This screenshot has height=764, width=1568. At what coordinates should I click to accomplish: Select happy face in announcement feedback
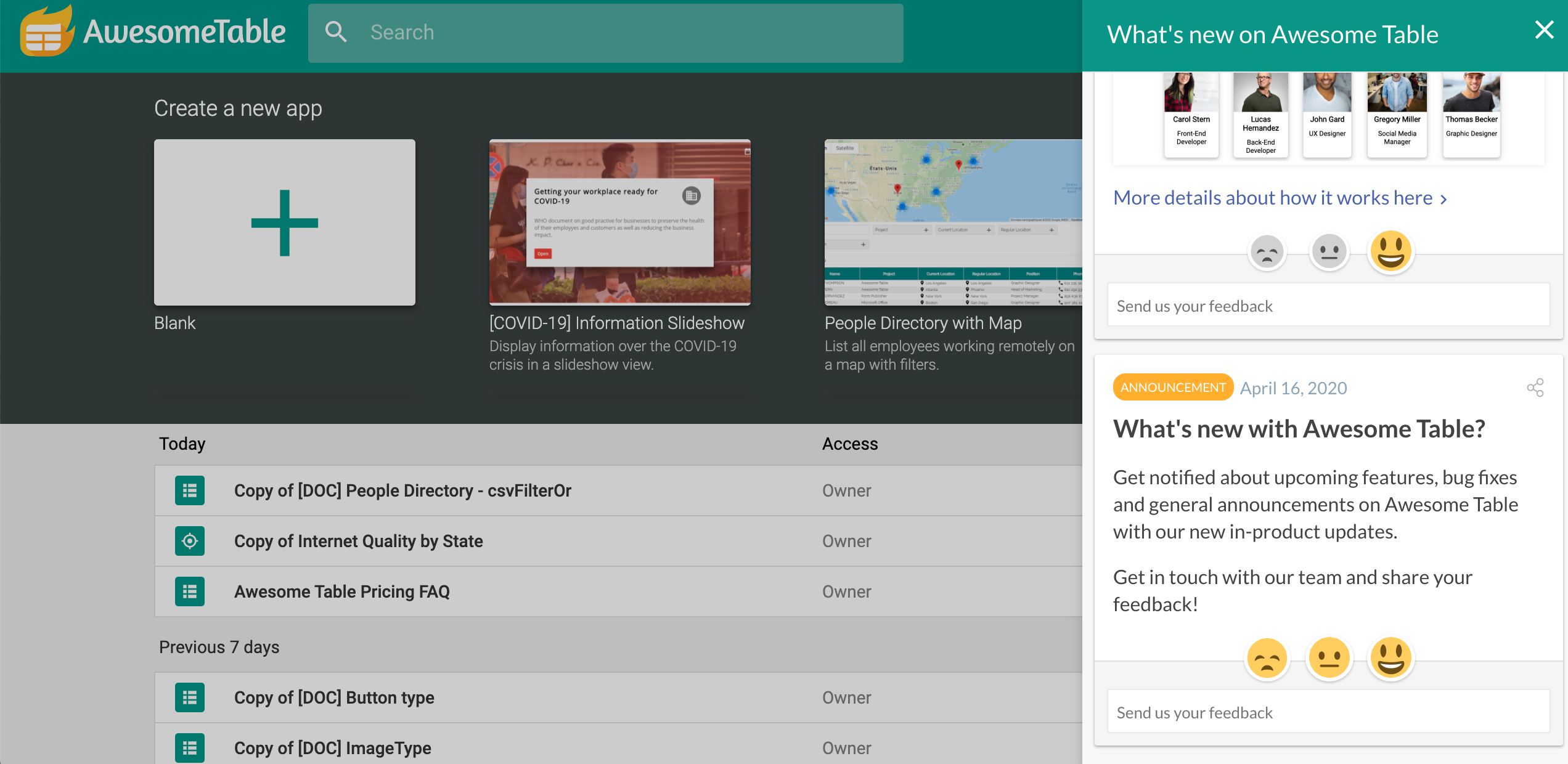(x=1390, y=658)
